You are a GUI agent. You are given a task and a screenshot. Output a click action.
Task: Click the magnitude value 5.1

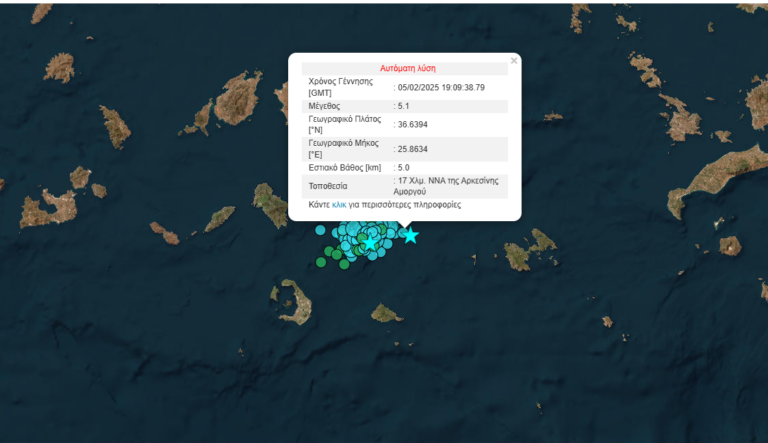point(404,105)
